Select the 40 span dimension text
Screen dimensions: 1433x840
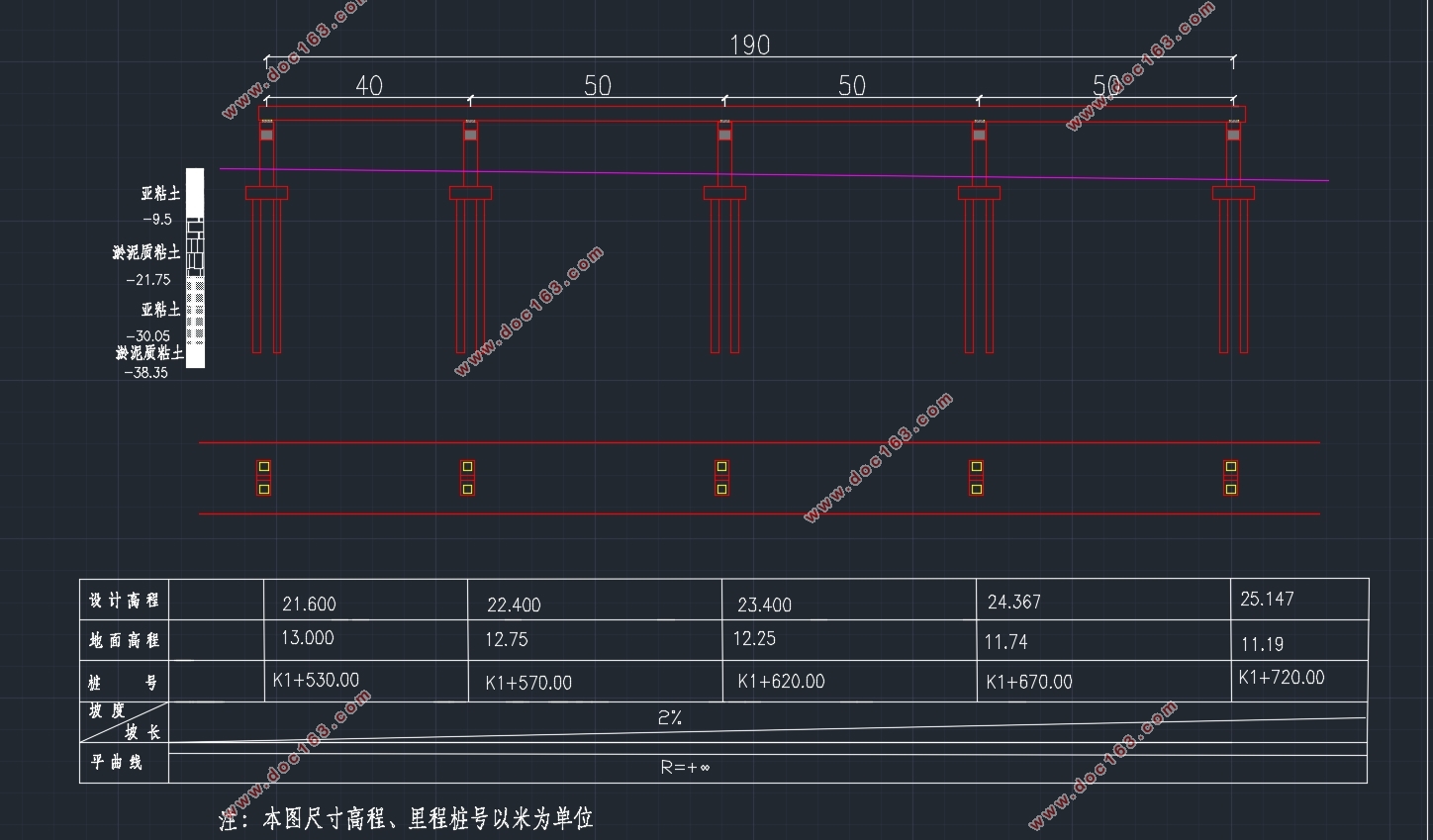(x=368, y=86)
